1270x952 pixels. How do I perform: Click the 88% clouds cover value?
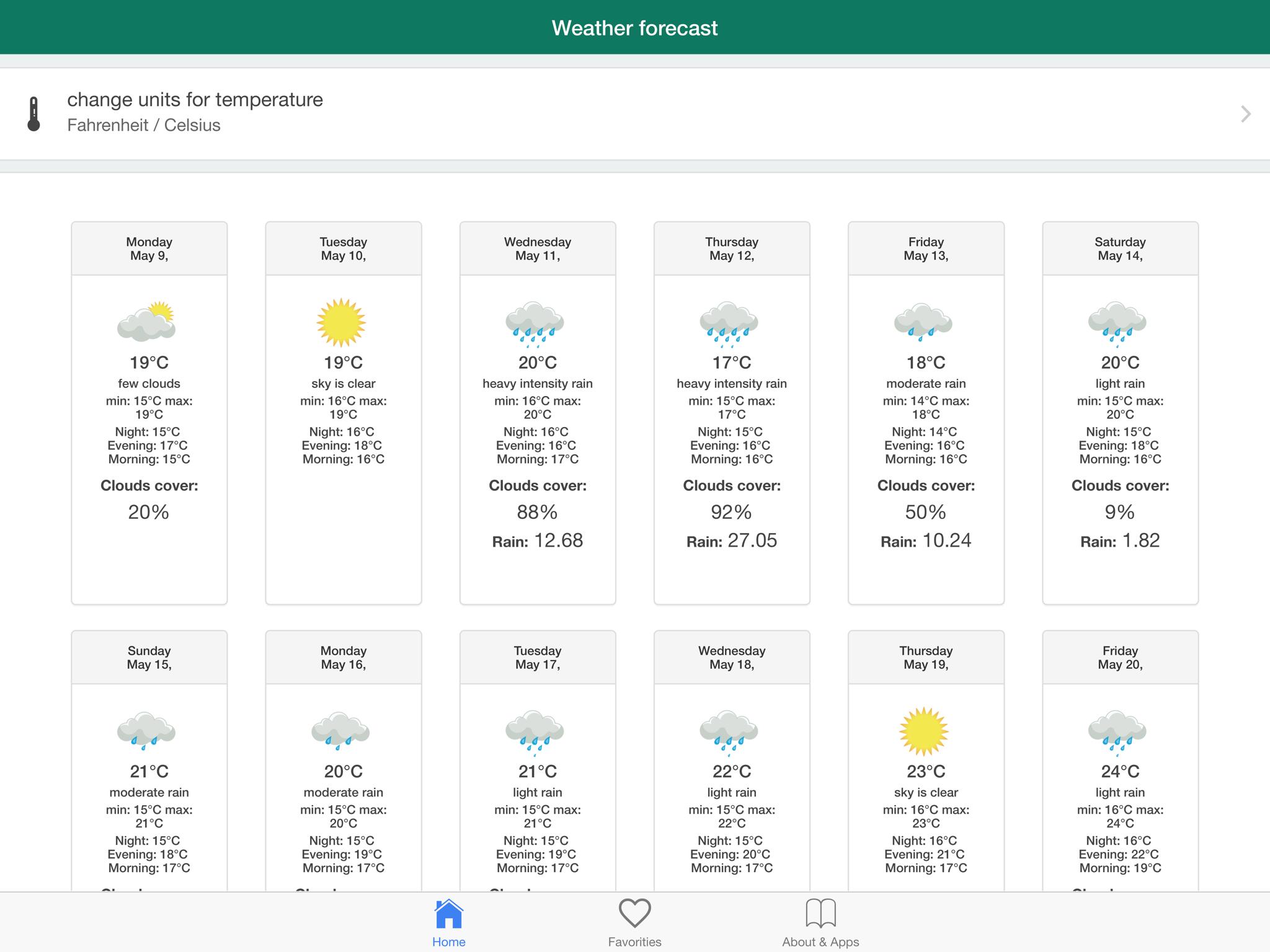pyautogui.click(x=537, y=512)
